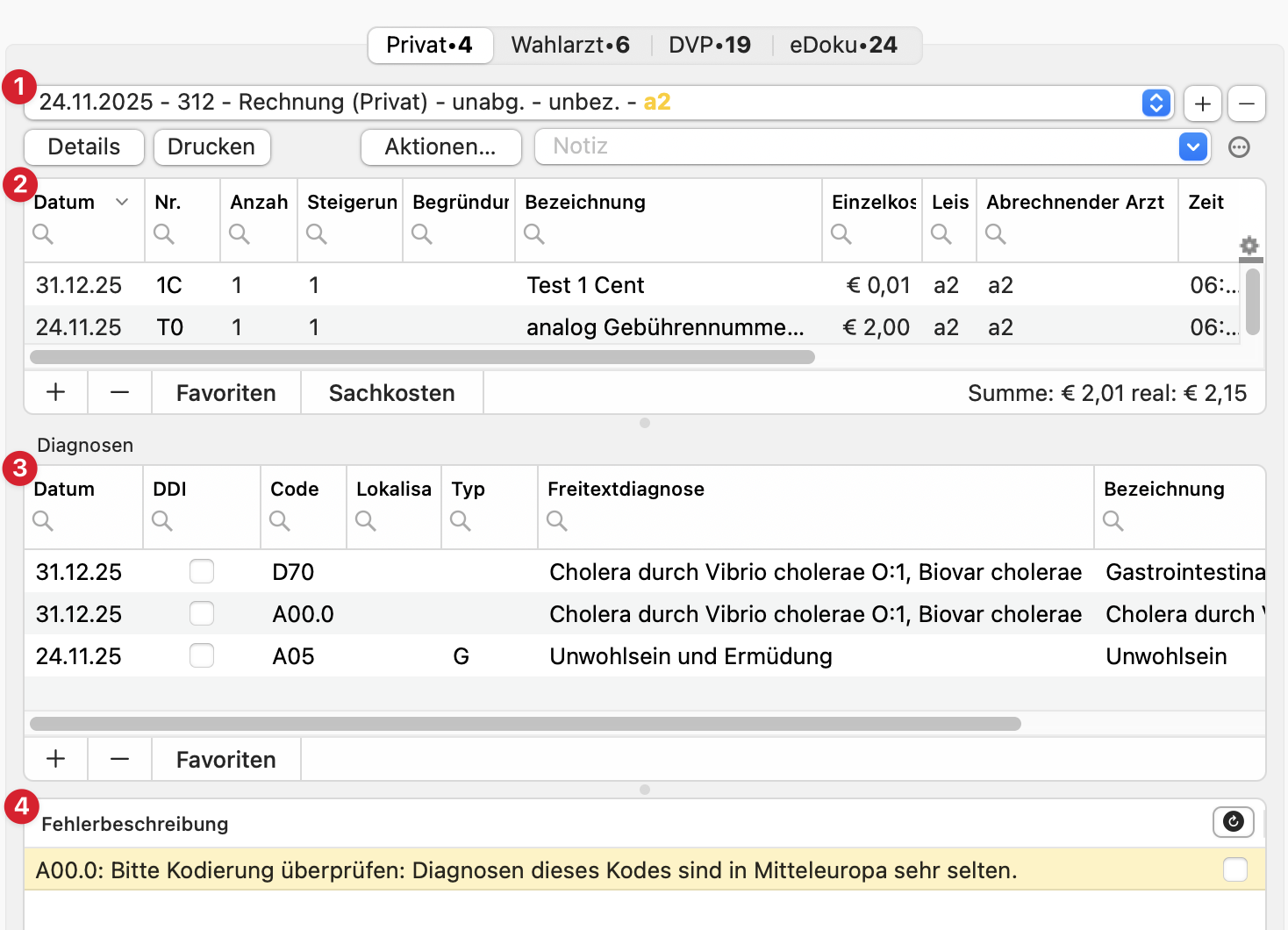Open the Aktionen... menu button
1288x930 pixels.
440,147
